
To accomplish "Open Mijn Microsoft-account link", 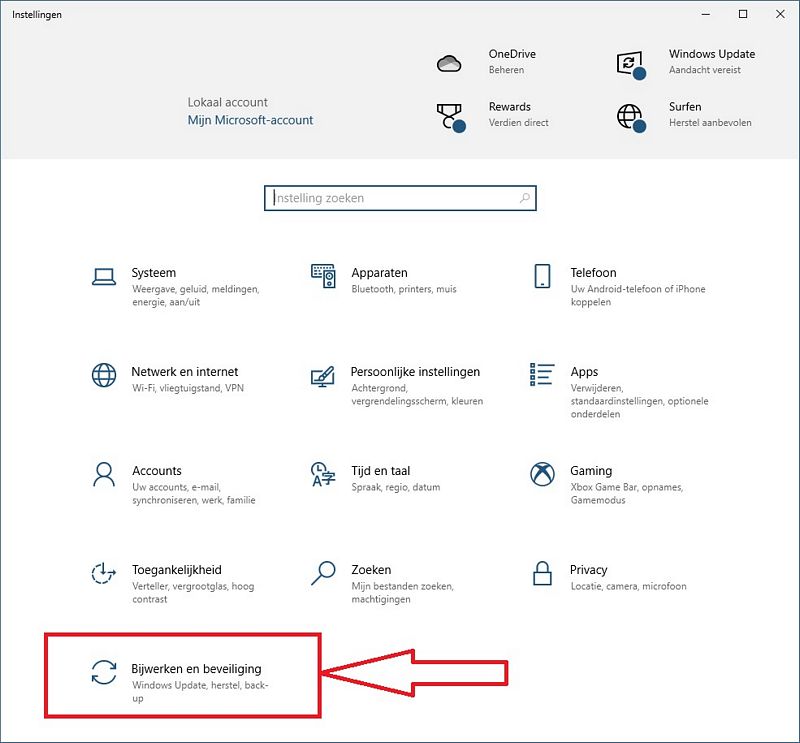I will [250, 120].
